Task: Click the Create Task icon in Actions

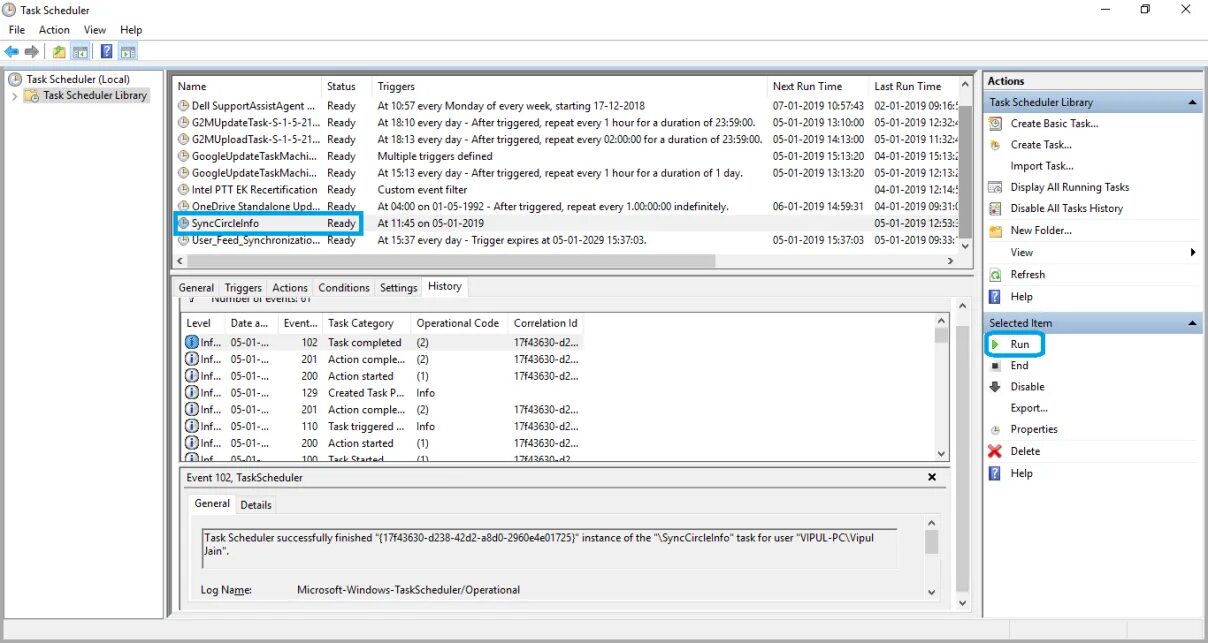Action: coord(995,145)
